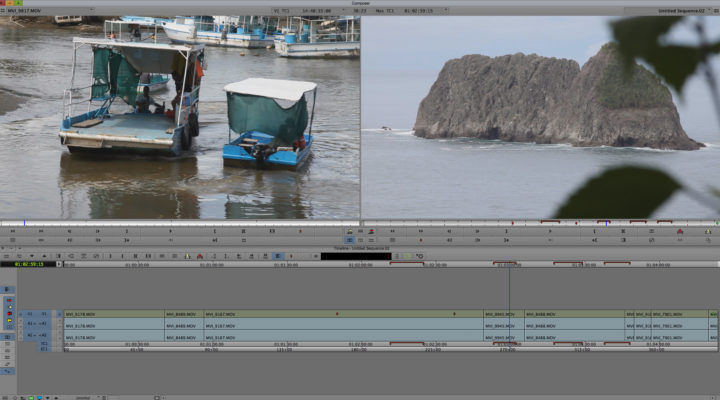Click the red marker icon in timeline toolbar
Screen dimensions: 720x400
(291, 256)
